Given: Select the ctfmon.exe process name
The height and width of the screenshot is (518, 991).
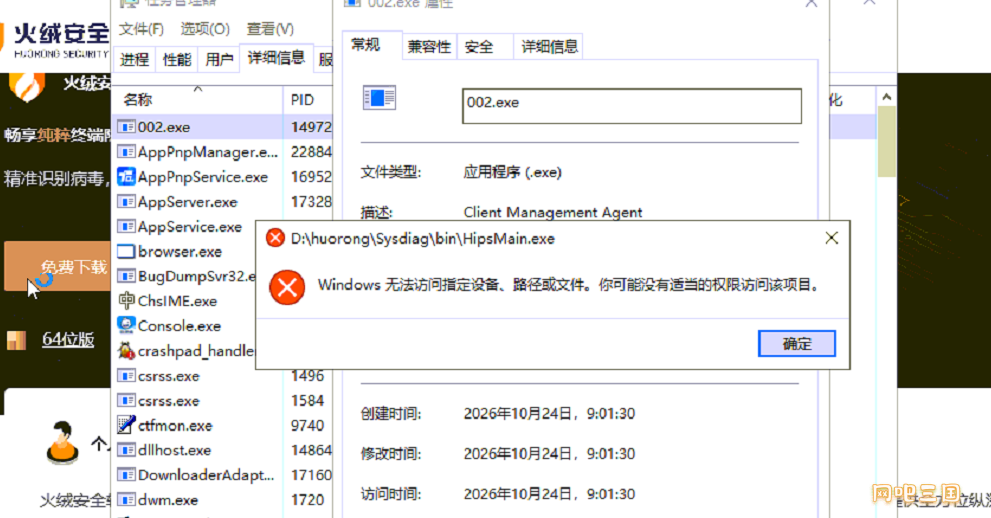Looking at the screenshot, I should coord(175,426).
